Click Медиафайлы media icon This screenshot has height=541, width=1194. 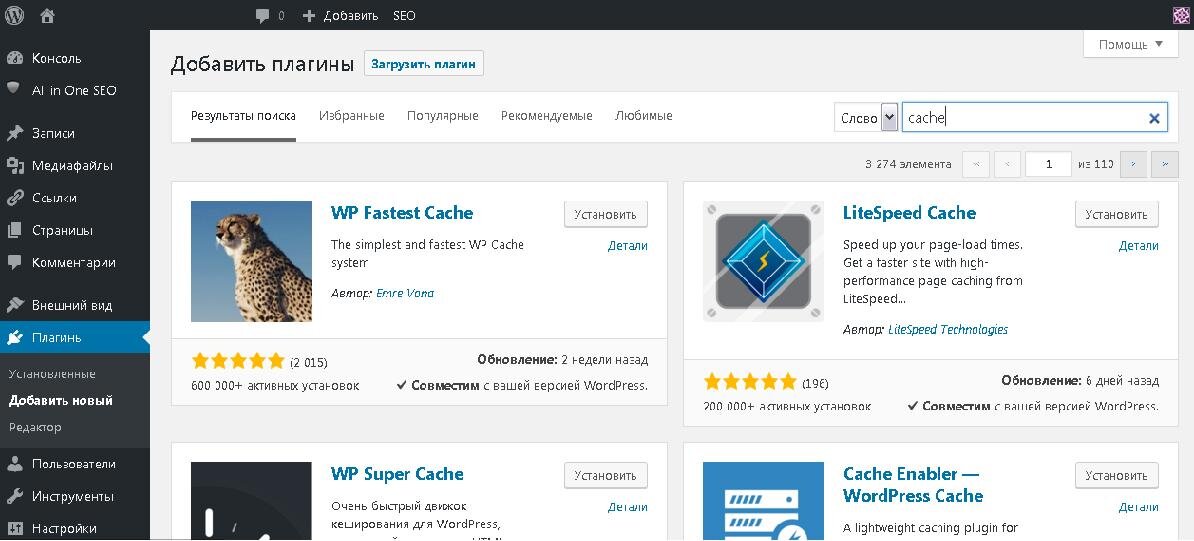point(14,165)
